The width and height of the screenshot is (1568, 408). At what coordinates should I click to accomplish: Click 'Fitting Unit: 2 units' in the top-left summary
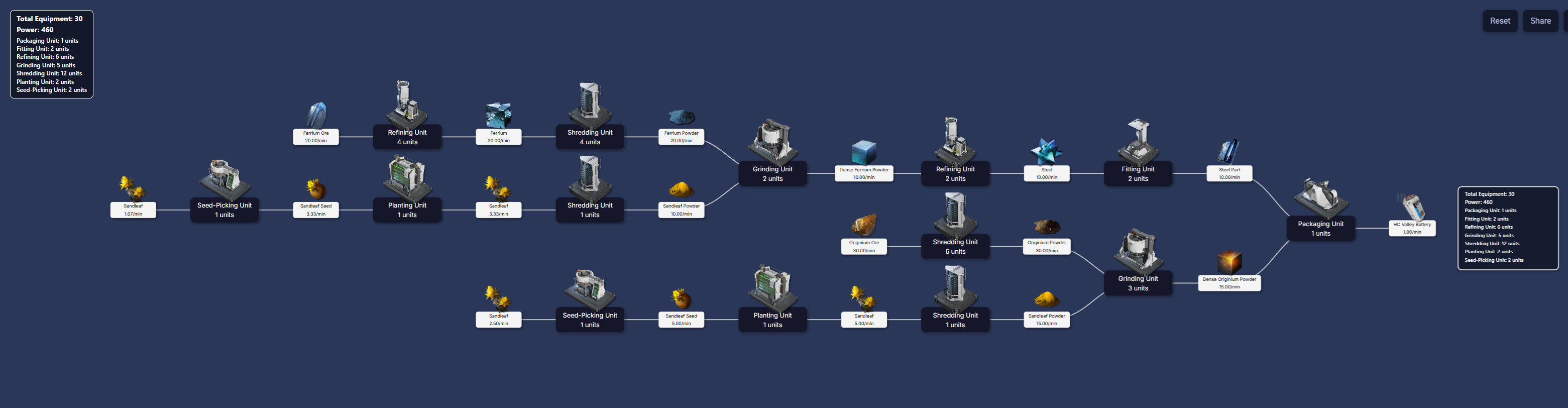pos(43,49)
